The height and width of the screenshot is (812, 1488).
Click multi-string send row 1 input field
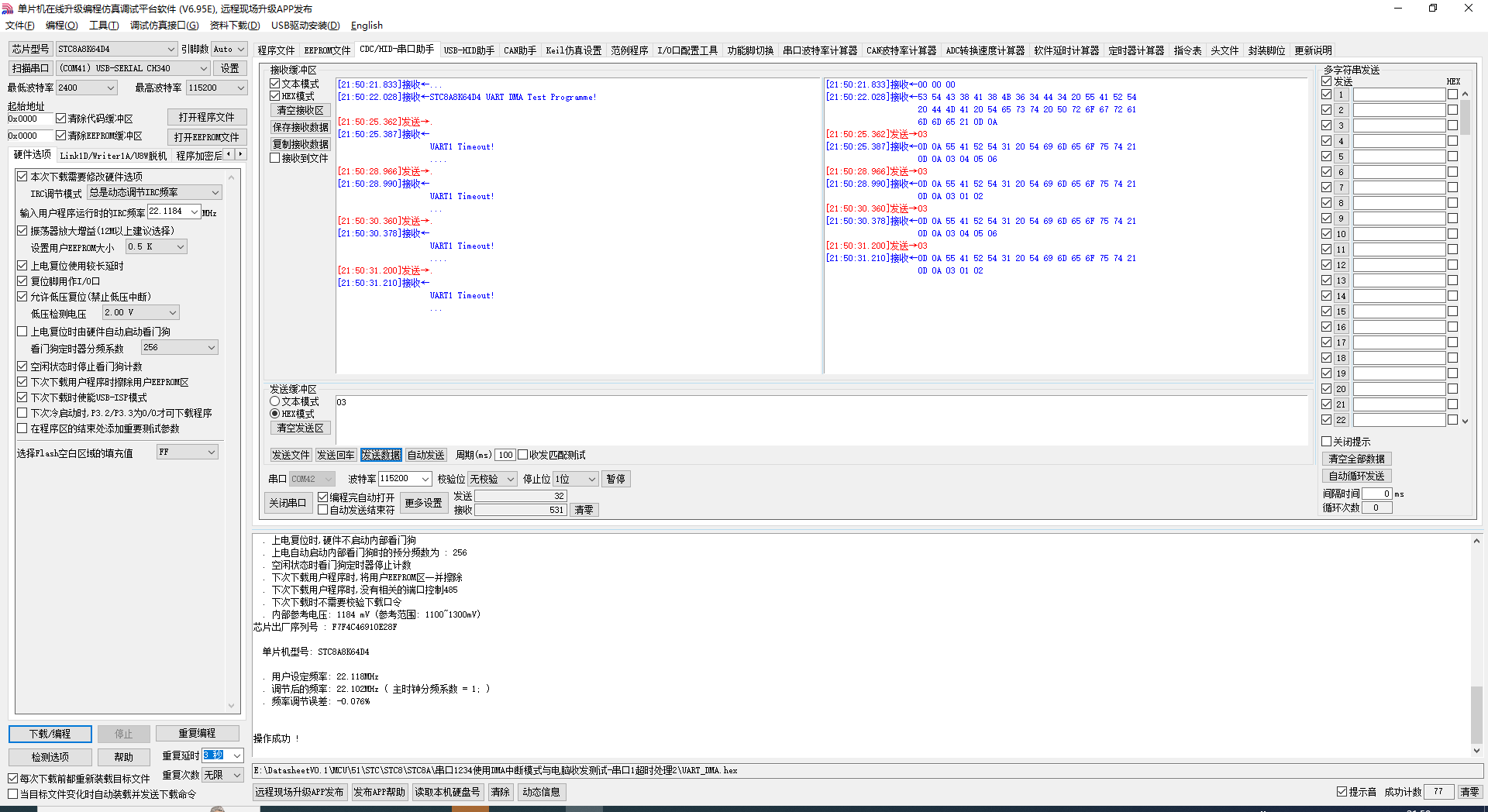pos(1399,95)
